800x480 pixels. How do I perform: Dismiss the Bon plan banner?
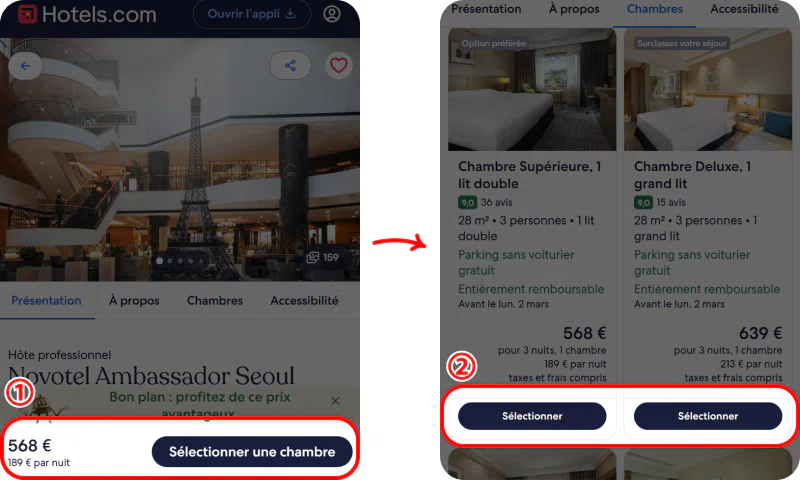[335, 400]
